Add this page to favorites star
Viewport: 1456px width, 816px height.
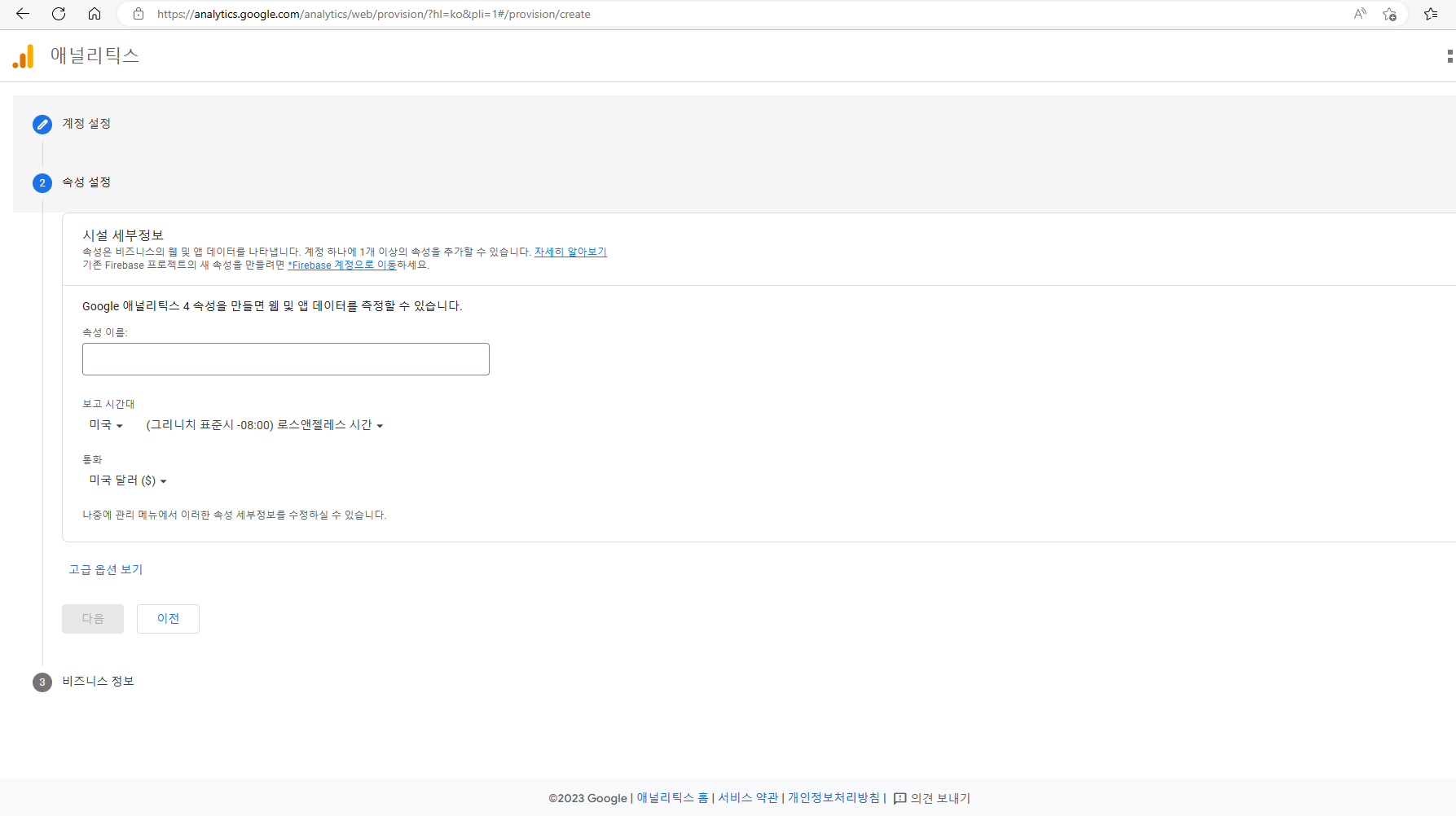point(1390,14)
